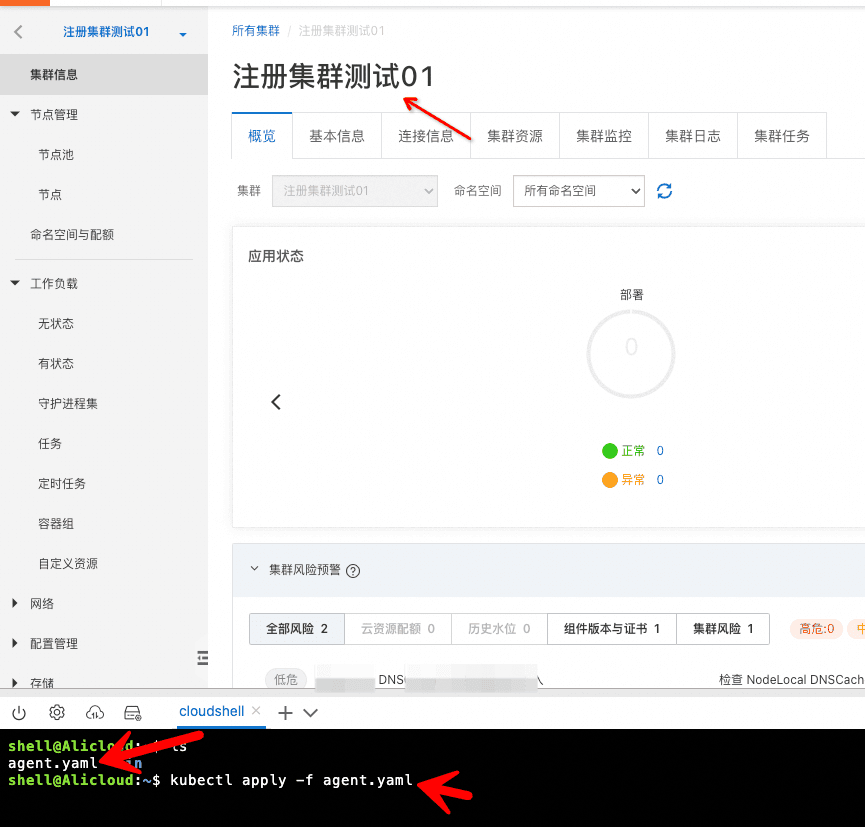This screenshot has height=827, width=865.
Task: Add a new Cloud Shell tab
Action: 285,712
